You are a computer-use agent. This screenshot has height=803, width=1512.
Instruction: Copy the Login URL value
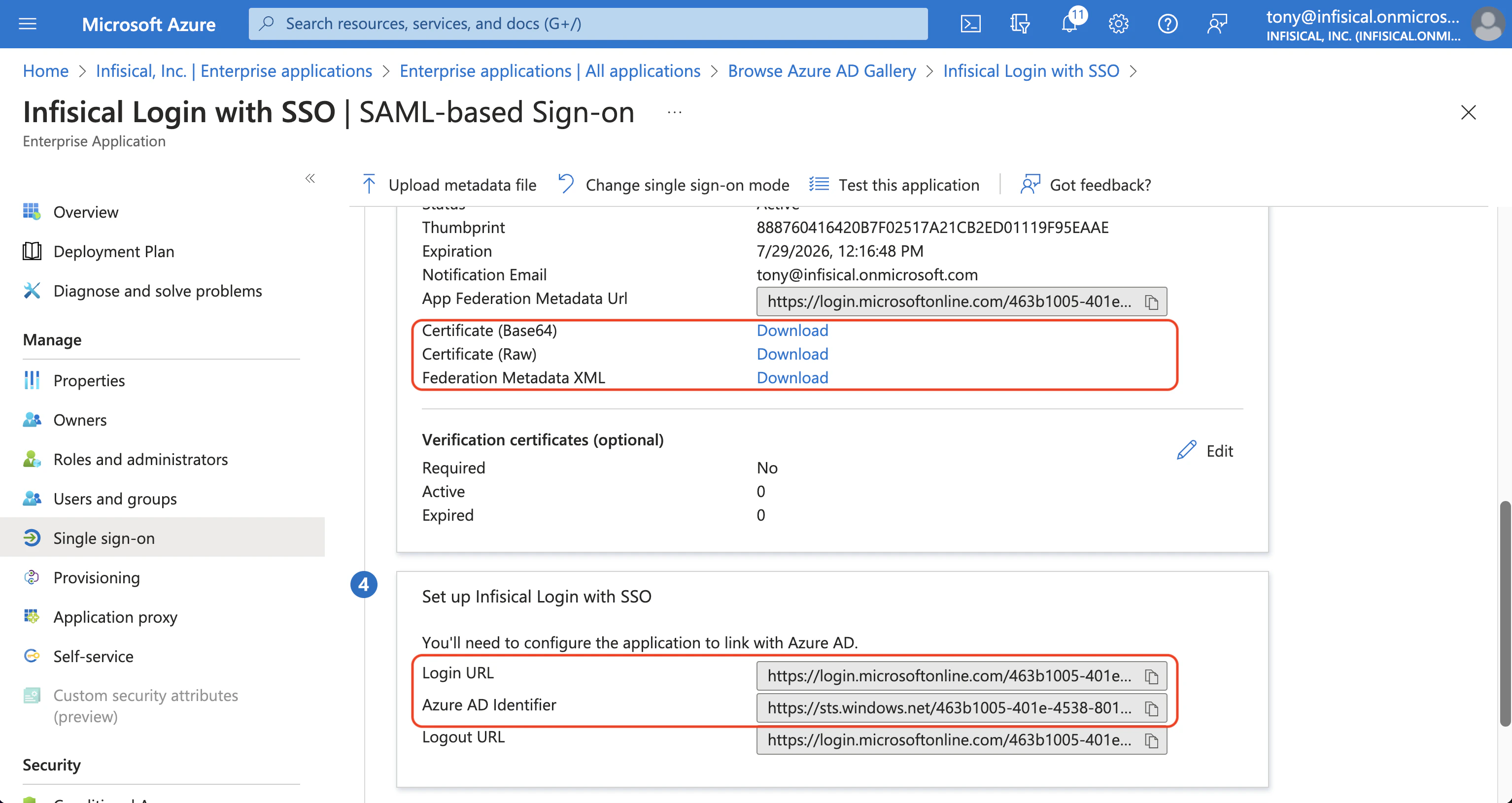(1152, 677)
